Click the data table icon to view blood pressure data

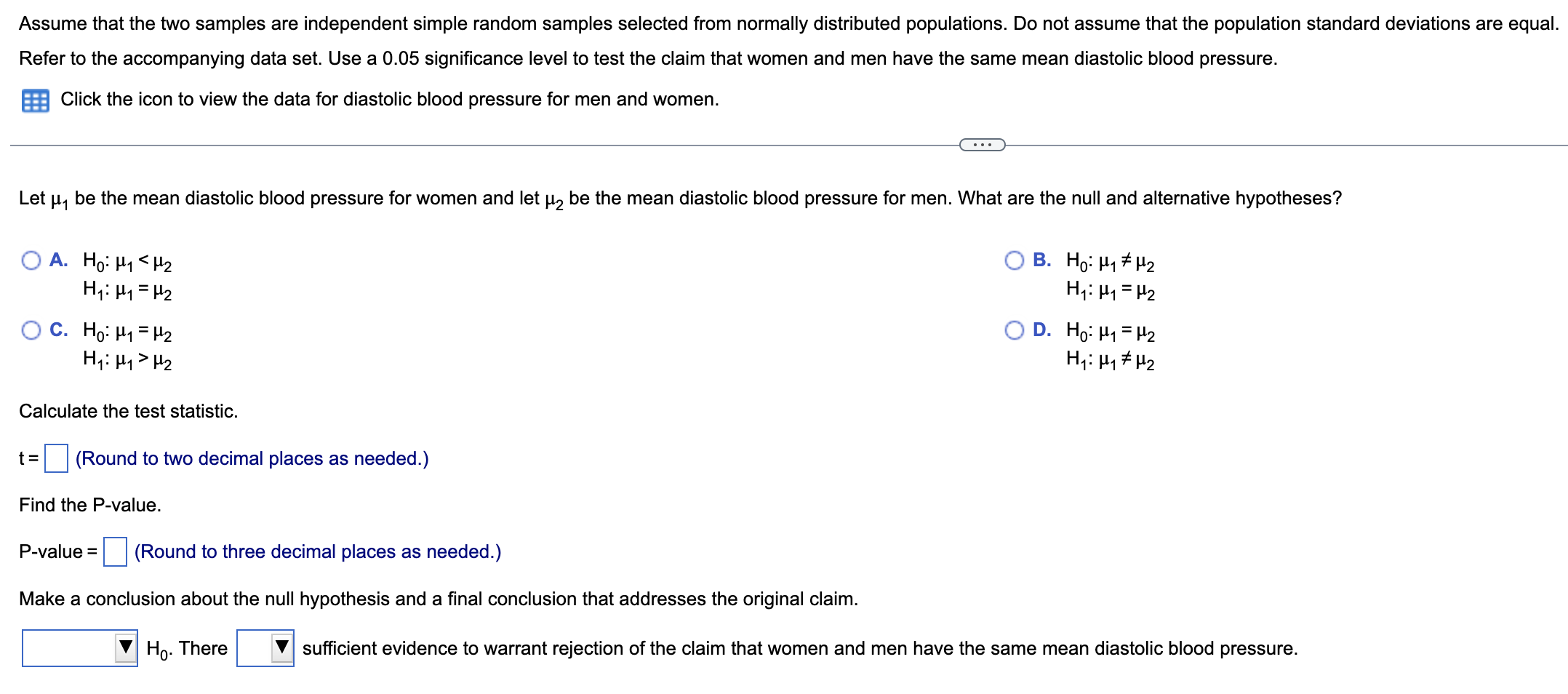[35, 99]
